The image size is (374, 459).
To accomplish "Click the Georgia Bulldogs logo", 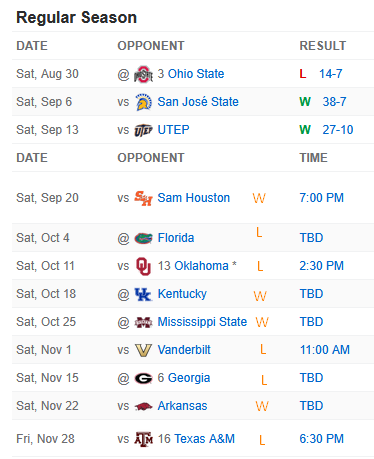I will [143, 378].
